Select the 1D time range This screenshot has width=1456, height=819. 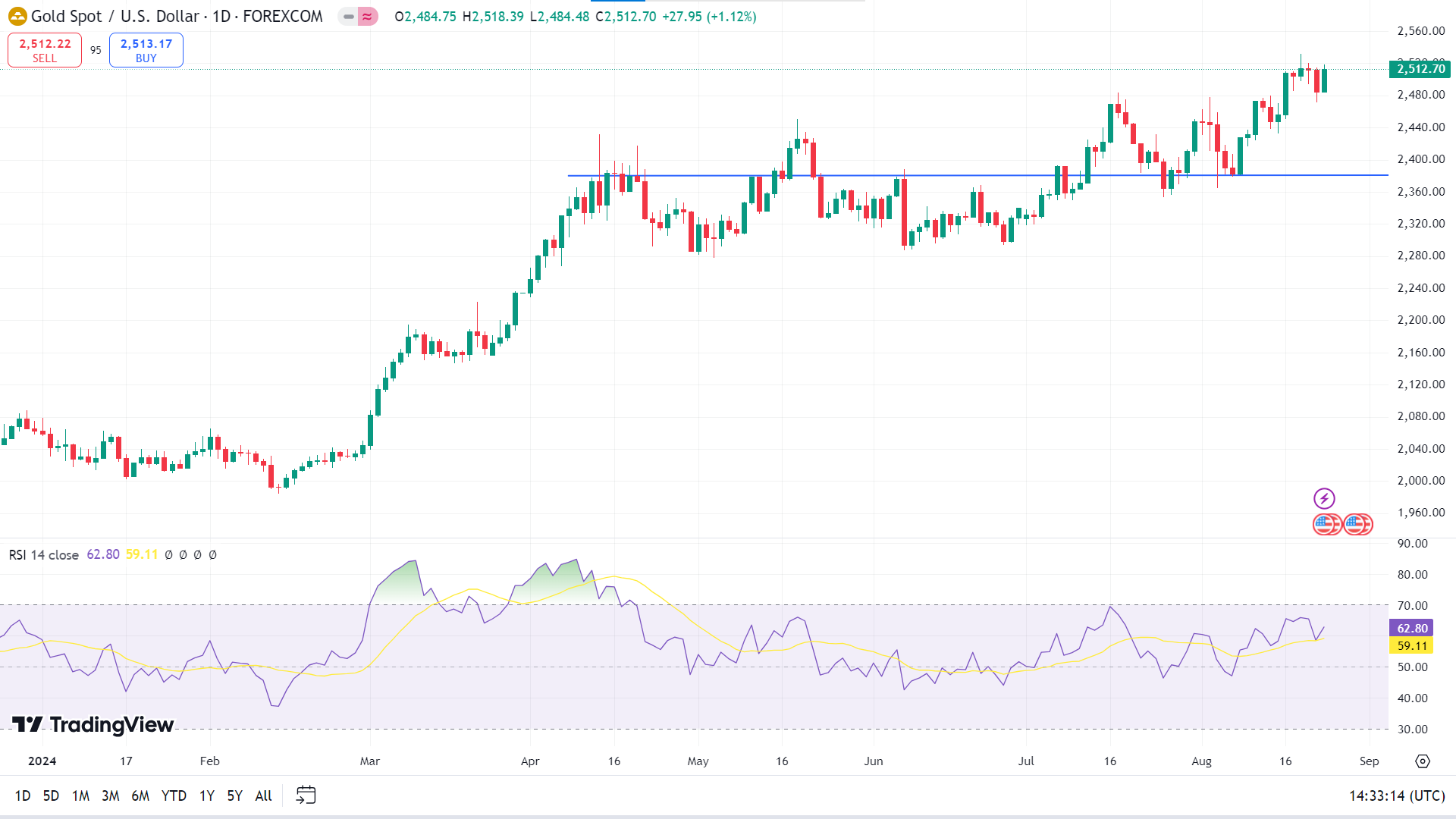[x=23, y=795]
